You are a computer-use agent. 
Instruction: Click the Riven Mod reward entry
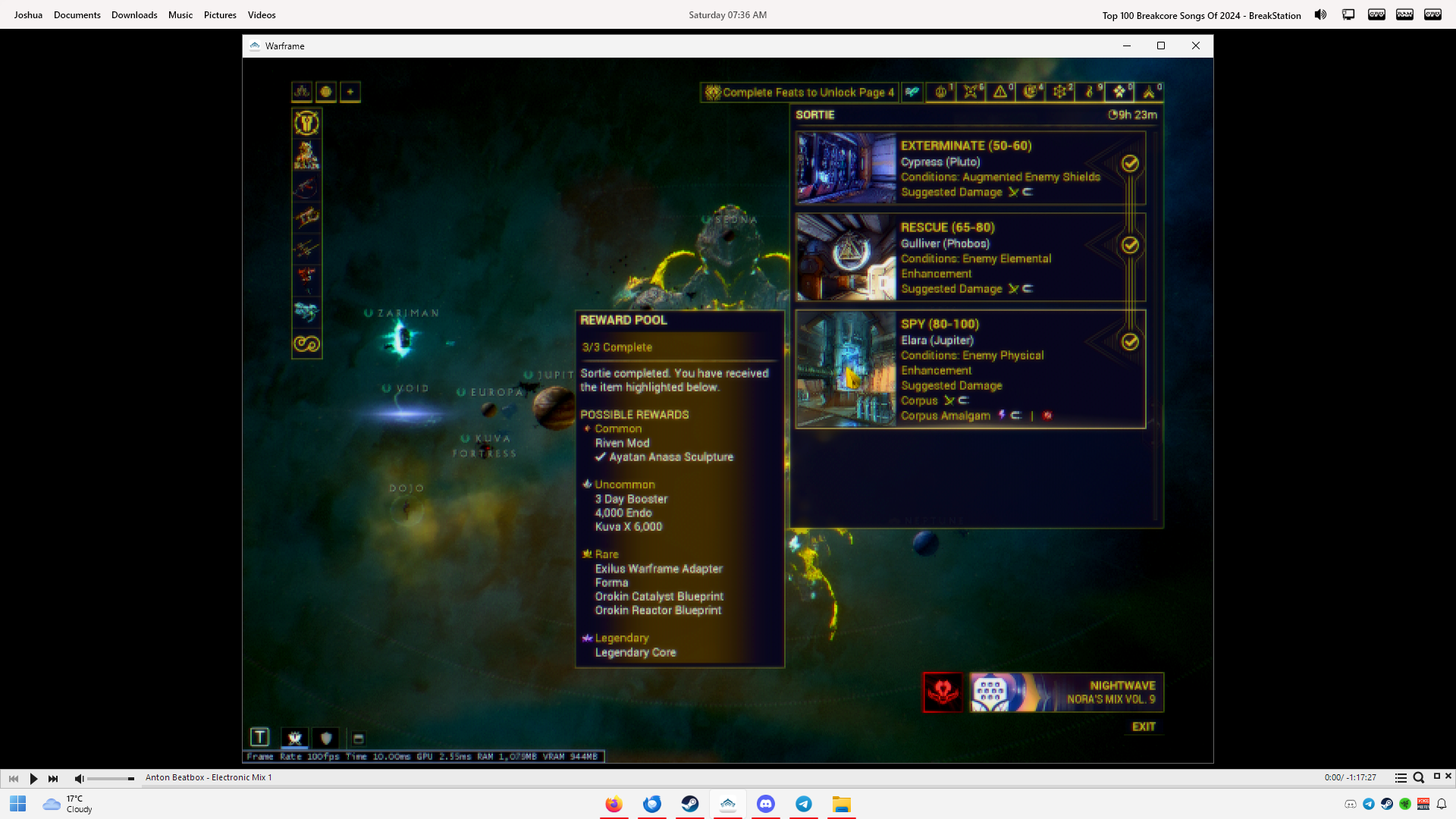622,443
